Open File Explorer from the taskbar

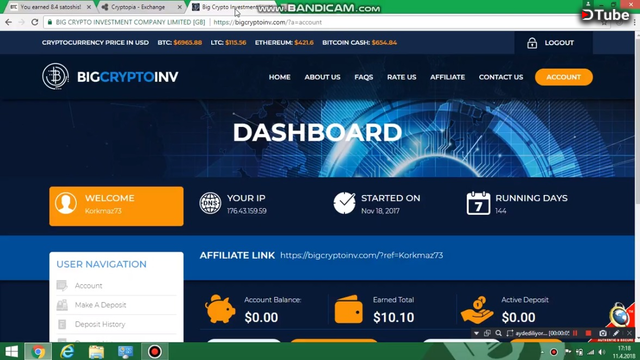coord(96,351)
